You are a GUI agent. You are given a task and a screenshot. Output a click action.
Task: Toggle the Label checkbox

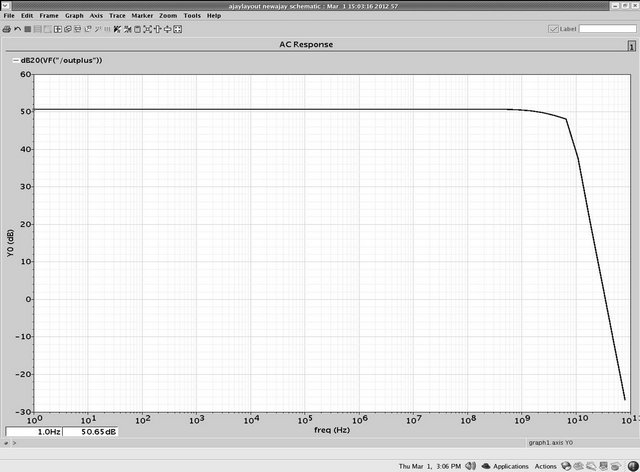point(553,29)
